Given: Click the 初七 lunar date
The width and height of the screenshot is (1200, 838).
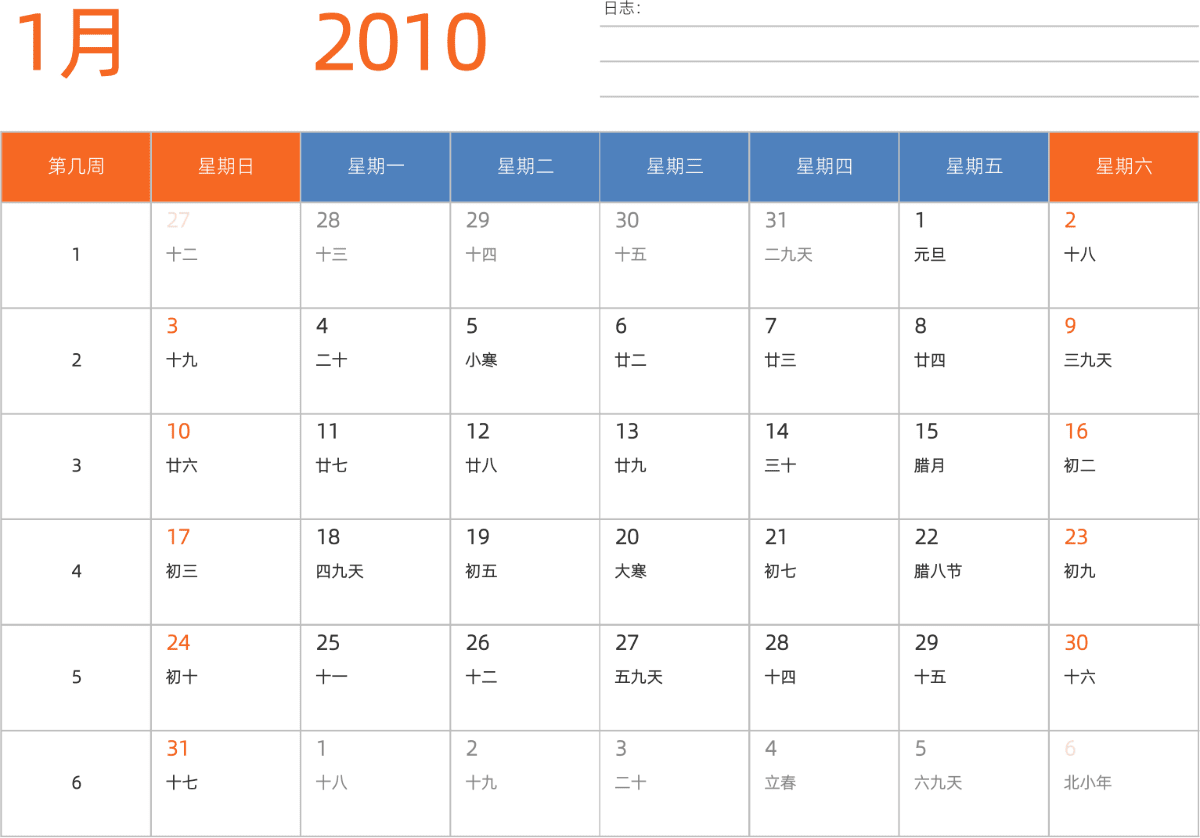Looking at the screenshot, I should pos(781,572).
